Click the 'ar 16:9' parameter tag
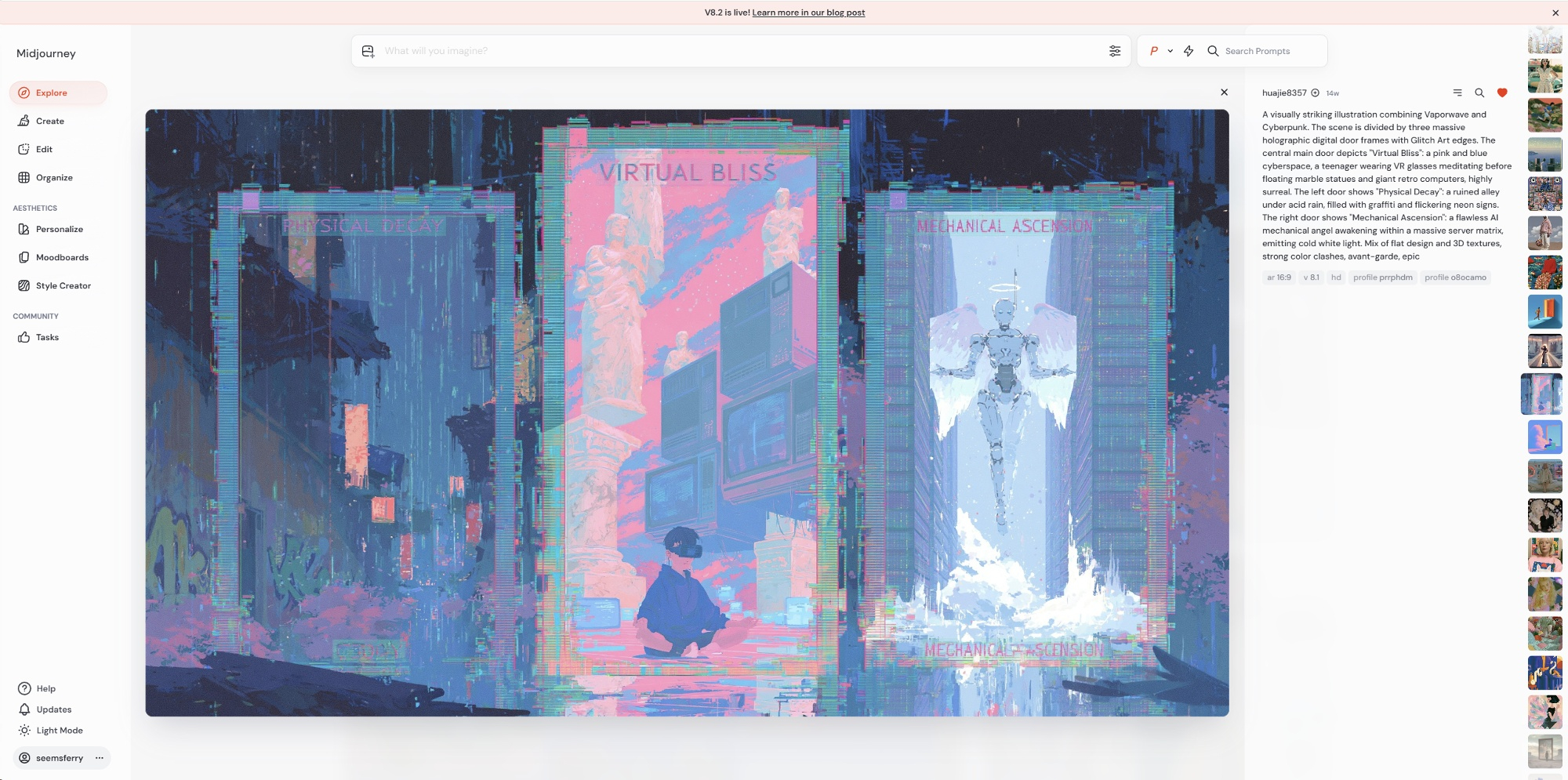Screen dimensions: 1568x780 (1279, 278)
